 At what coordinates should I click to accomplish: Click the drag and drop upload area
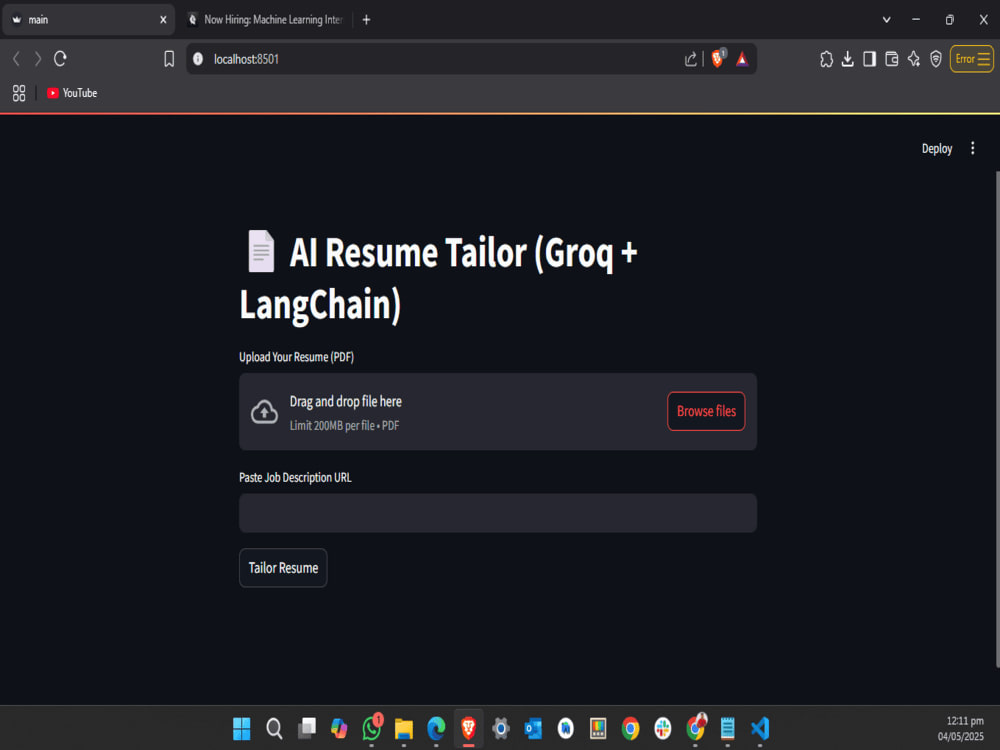coord(497,412)
